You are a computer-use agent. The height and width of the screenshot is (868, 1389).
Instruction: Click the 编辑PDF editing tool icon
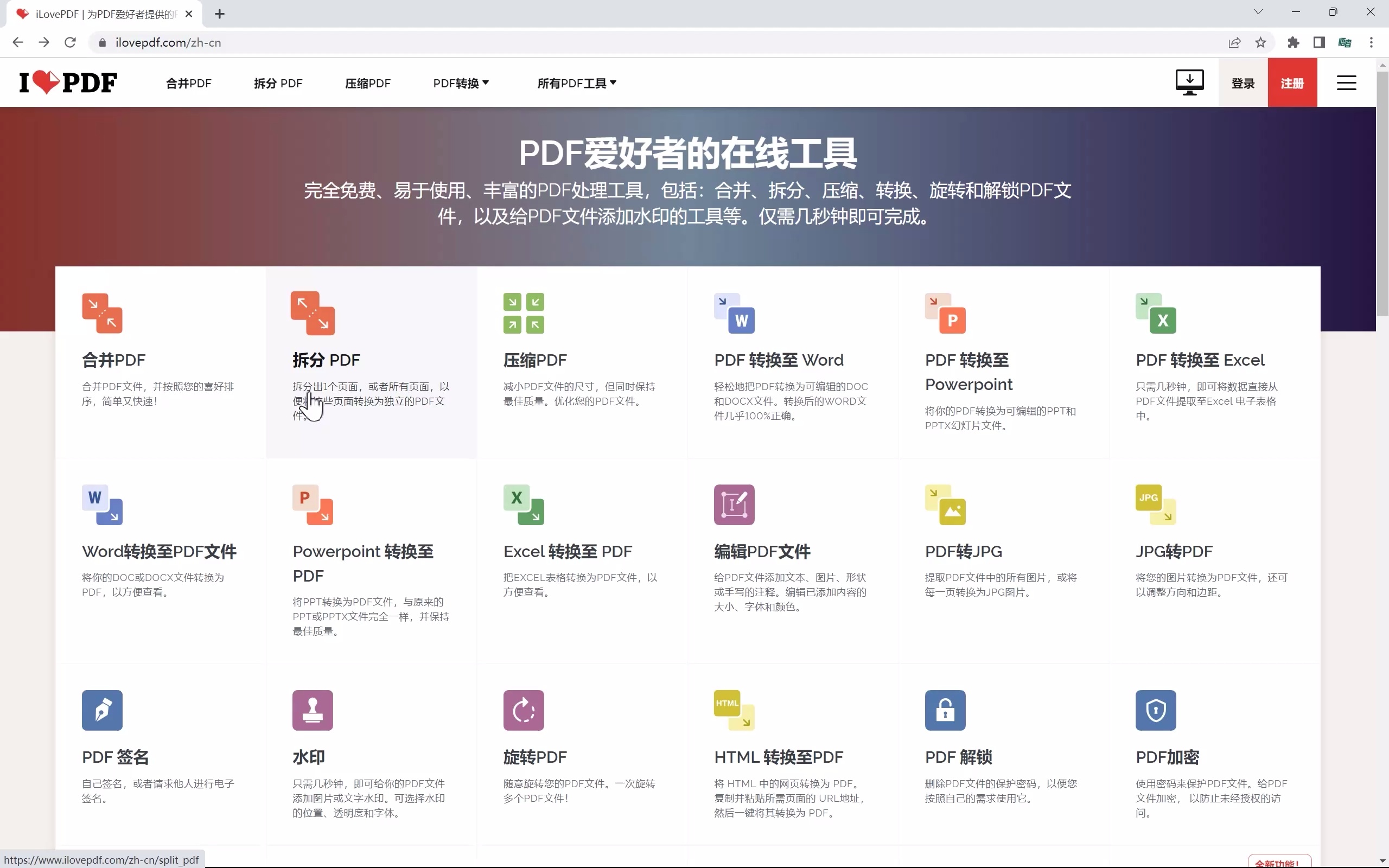[734, 505]
